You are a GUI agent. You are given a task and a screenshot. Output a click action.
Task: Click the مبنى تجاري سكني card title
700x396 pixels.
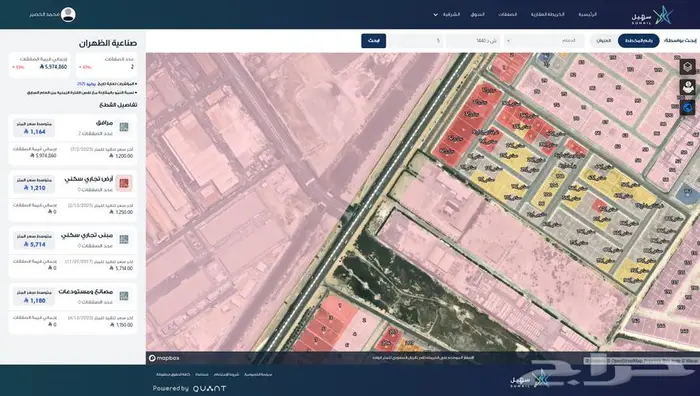[87, 235]
